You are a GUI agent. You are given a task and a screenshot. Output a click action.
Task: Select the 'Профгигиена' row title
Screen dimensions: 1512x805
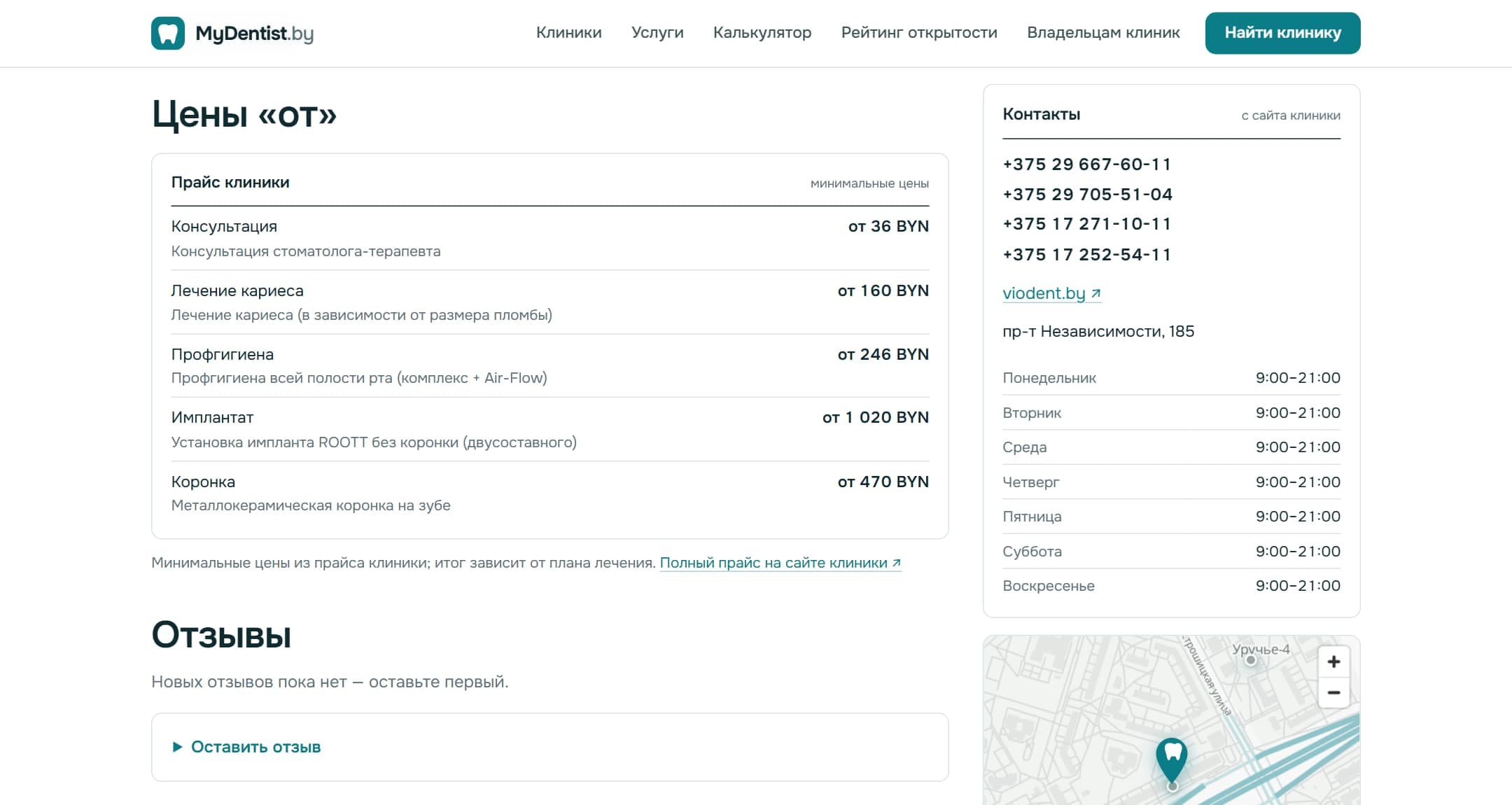(x=223, y=354)
